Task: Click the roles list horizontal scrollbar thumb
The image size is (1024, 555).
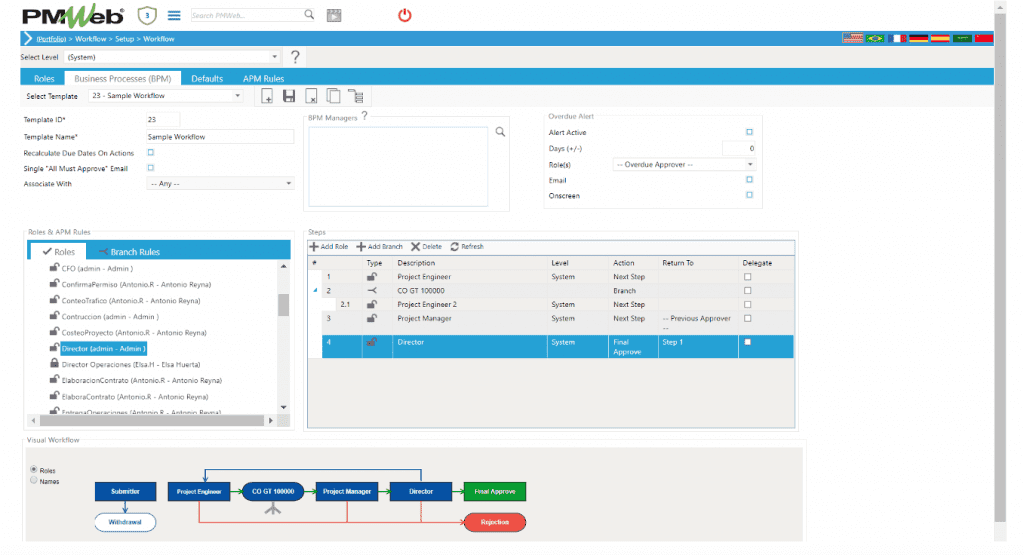Action: click(152, 420)
